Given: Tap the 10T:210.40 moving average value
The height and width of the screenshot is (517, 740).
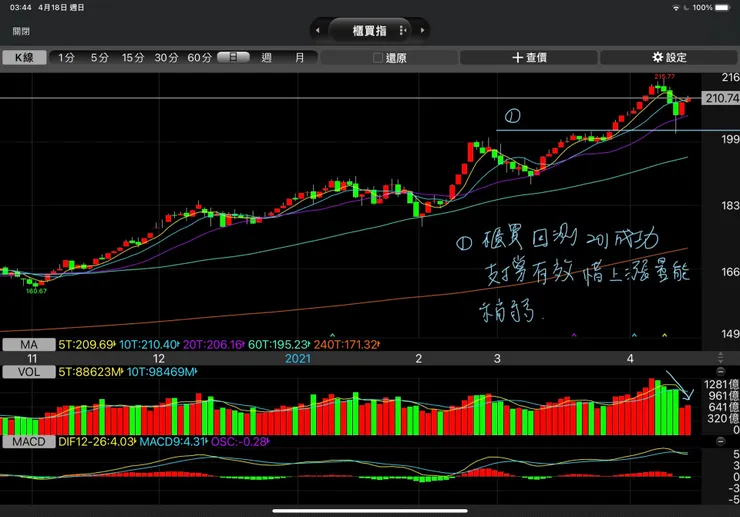Looking at the screenshot, I should [149, 345].
